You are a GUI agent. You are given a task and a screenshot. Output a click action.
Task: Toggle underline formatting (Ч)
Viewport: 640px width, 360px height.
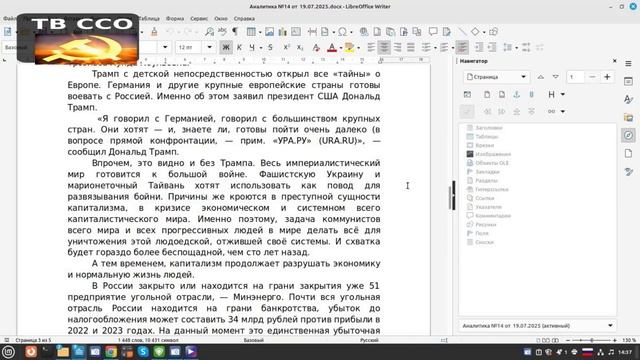252,47
